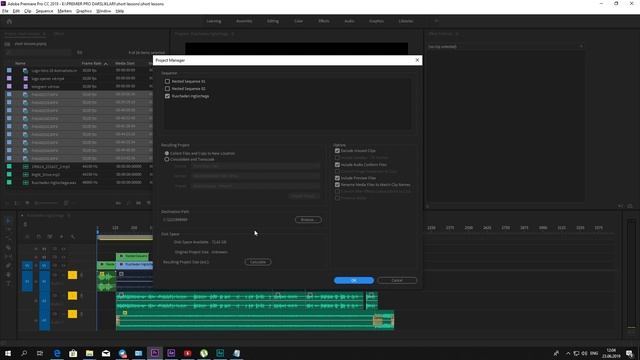This screenshot has height=360, width=640.
Task: Toggle Exclude Unused Clips option
Action: point(337,151)
